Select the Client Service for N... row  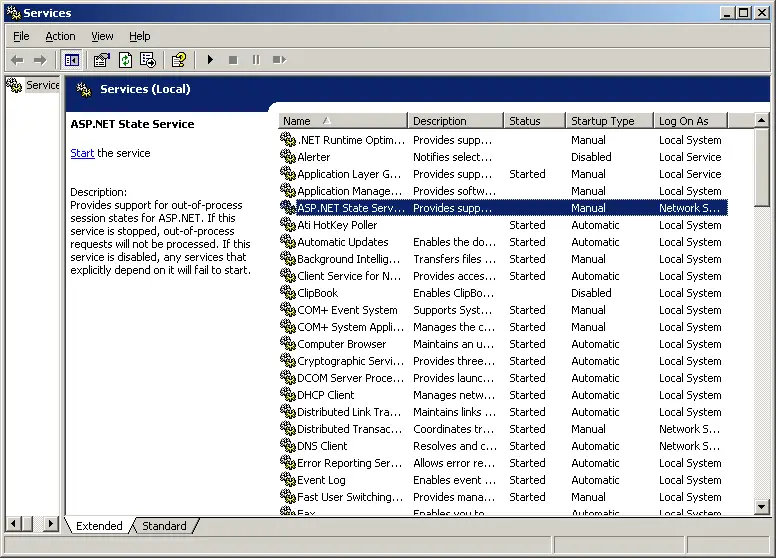point(503,276)
